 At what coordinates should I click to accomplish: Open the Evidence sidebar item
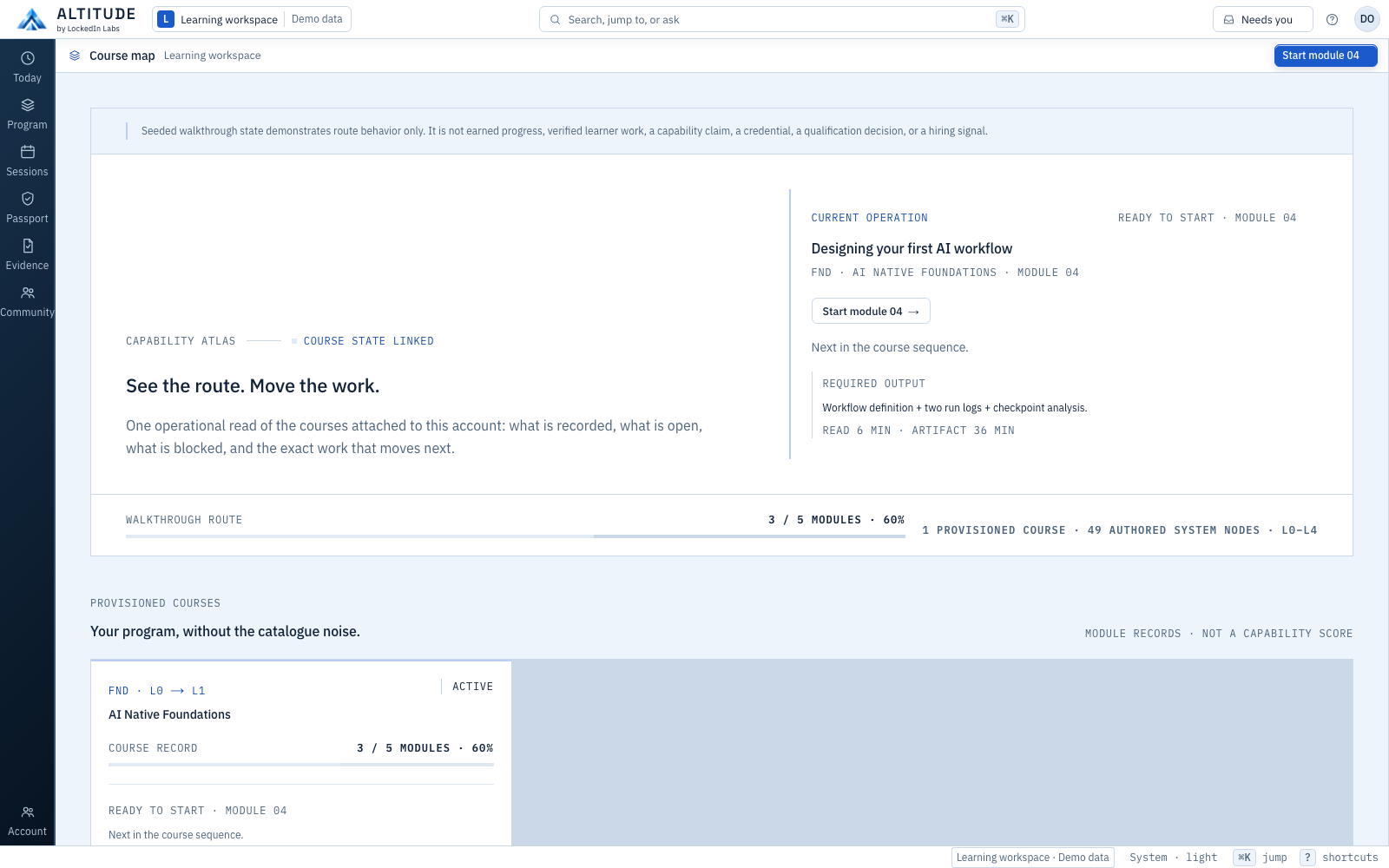(27, 255)
